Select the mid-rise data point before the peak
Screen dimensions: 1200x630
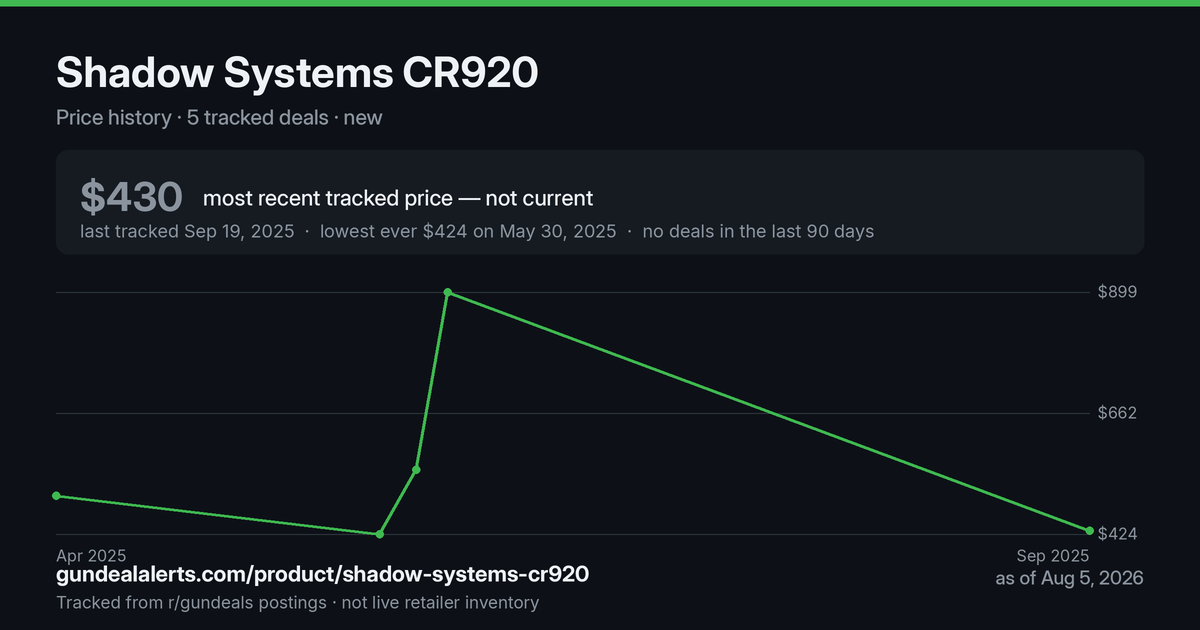(416, 469)
